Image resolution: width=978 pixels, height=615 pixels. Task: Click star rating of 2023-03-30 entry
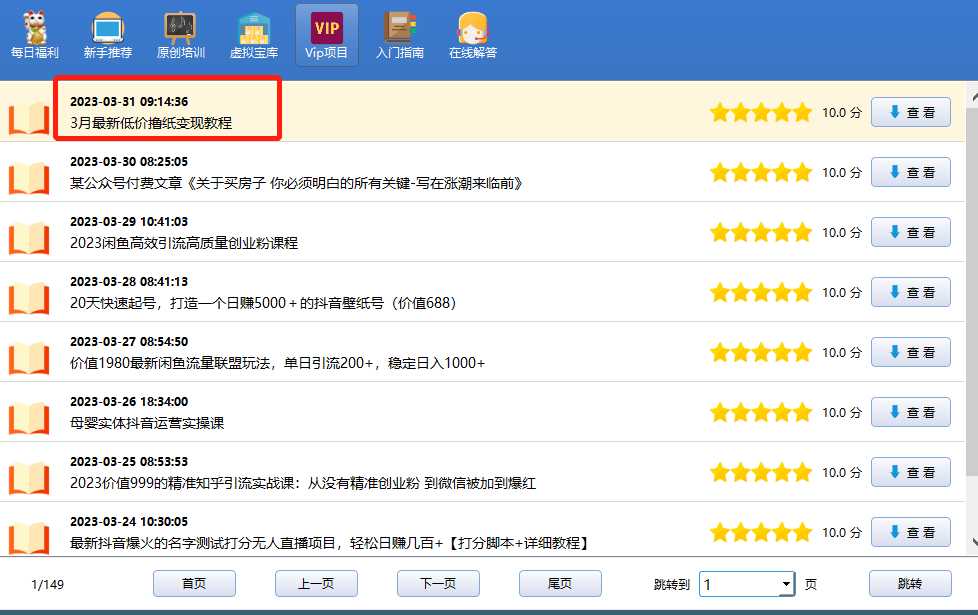point(761,172)
